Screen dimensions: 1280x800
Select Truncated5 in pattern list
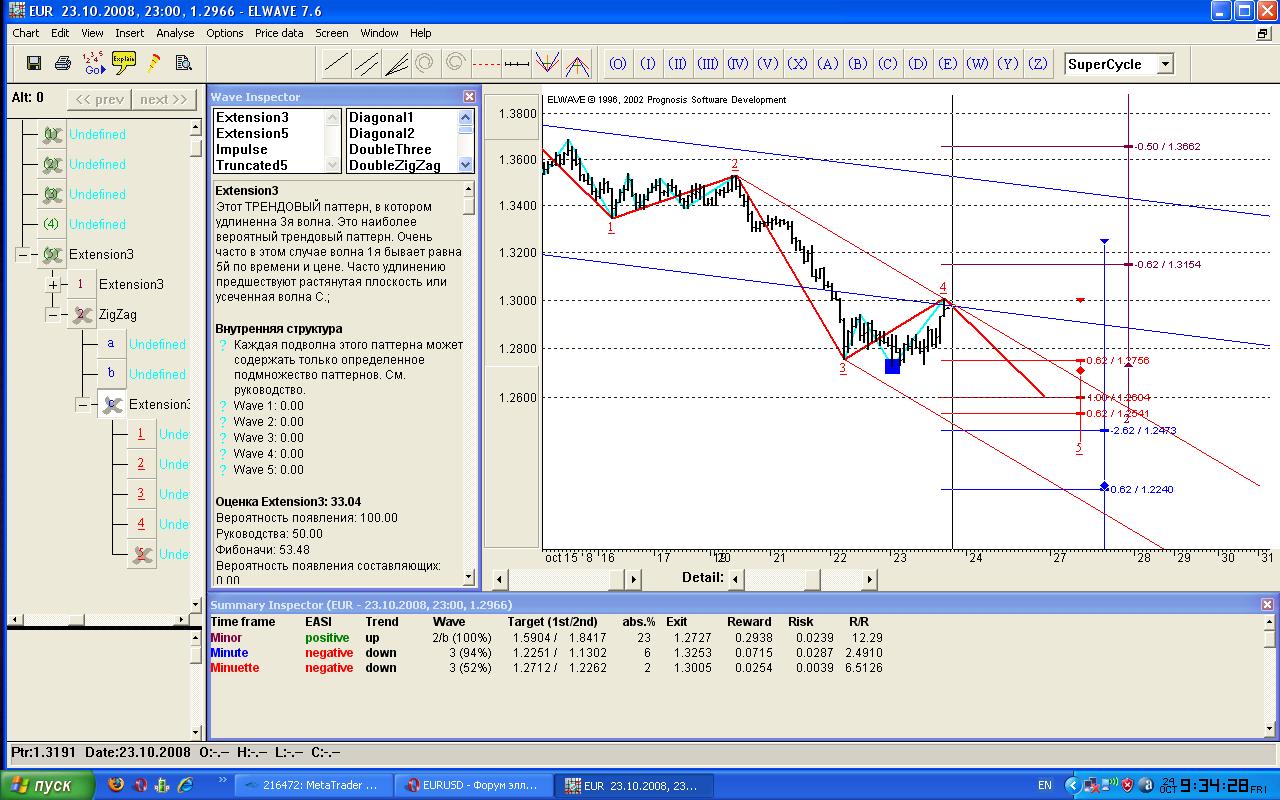(251, 165)
